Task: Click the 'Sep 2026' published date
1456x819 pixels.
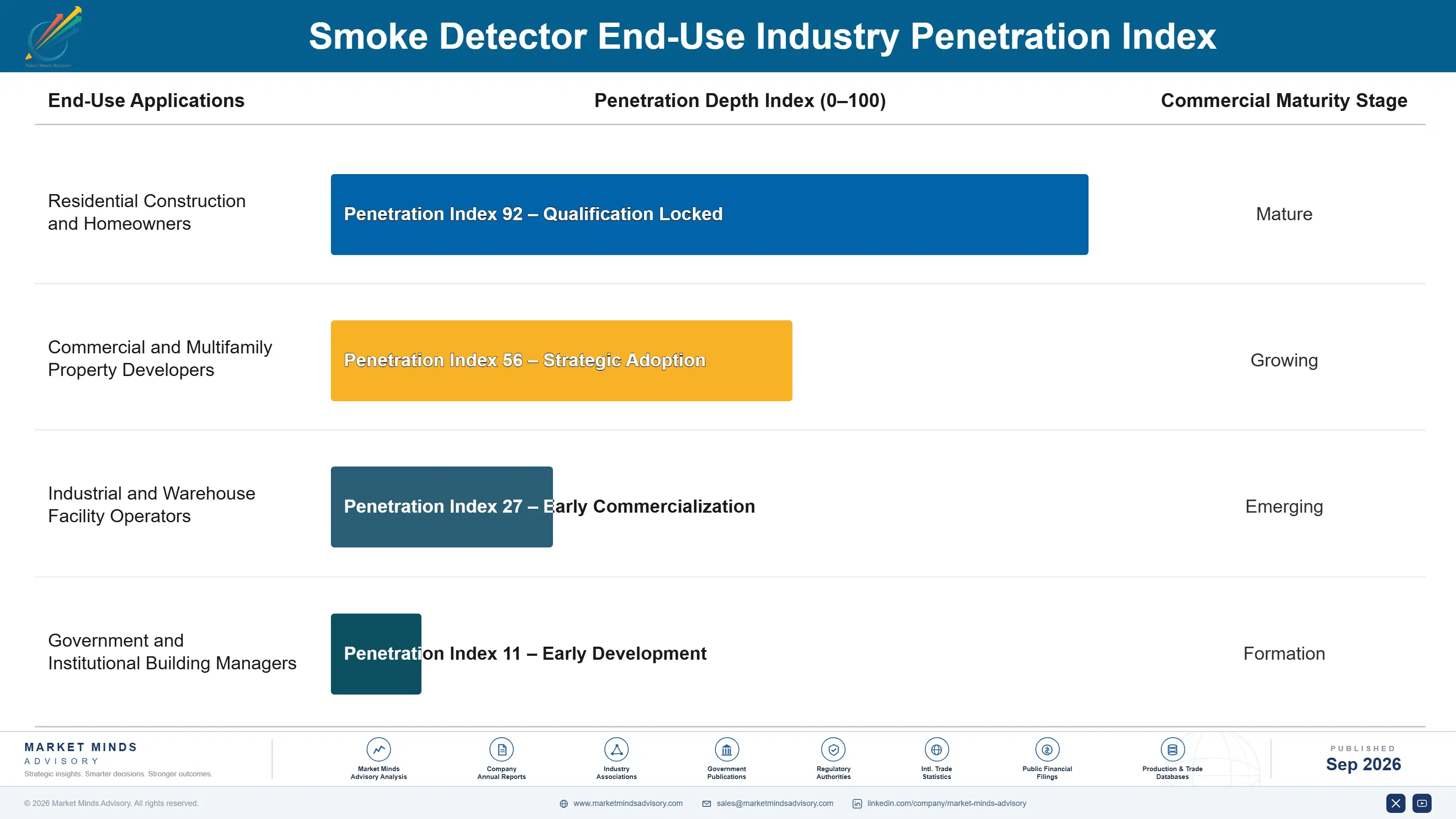Action: 1363,764
